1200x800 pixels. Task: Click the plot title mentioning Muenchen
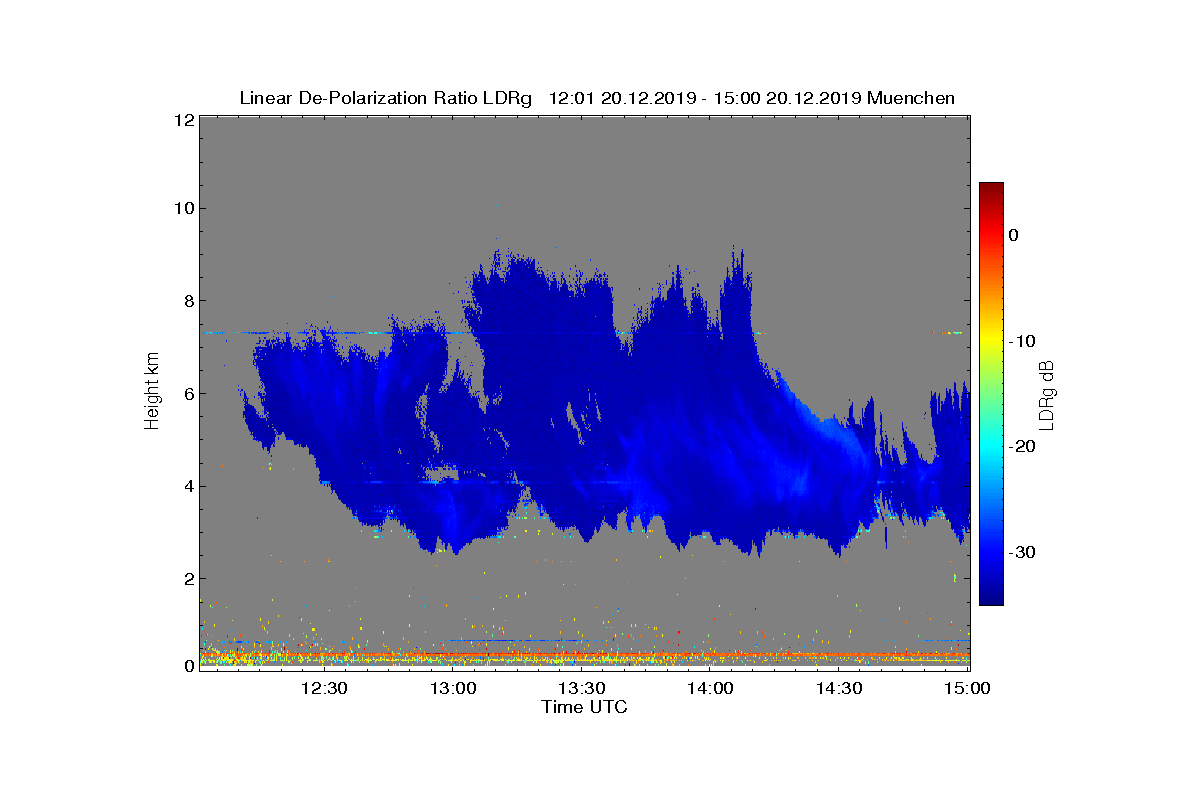597,98
